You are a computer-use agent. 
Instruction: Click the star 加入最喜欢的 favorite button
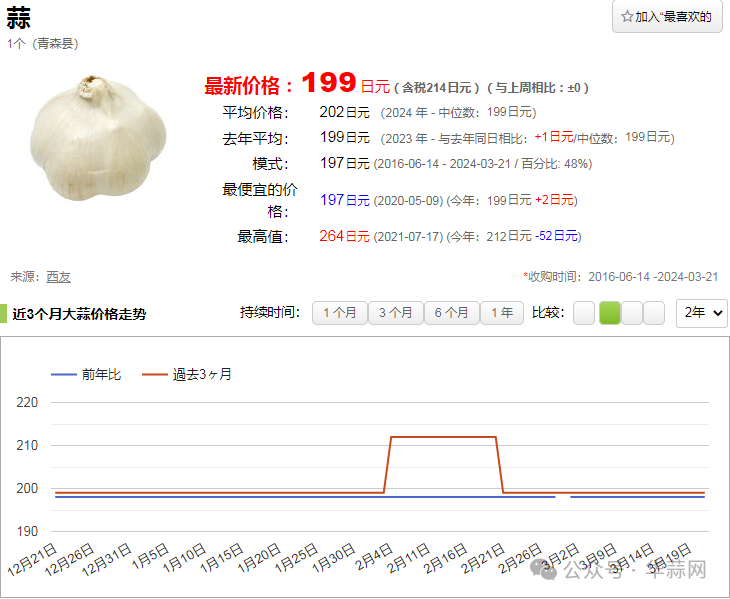pos(667,17)
